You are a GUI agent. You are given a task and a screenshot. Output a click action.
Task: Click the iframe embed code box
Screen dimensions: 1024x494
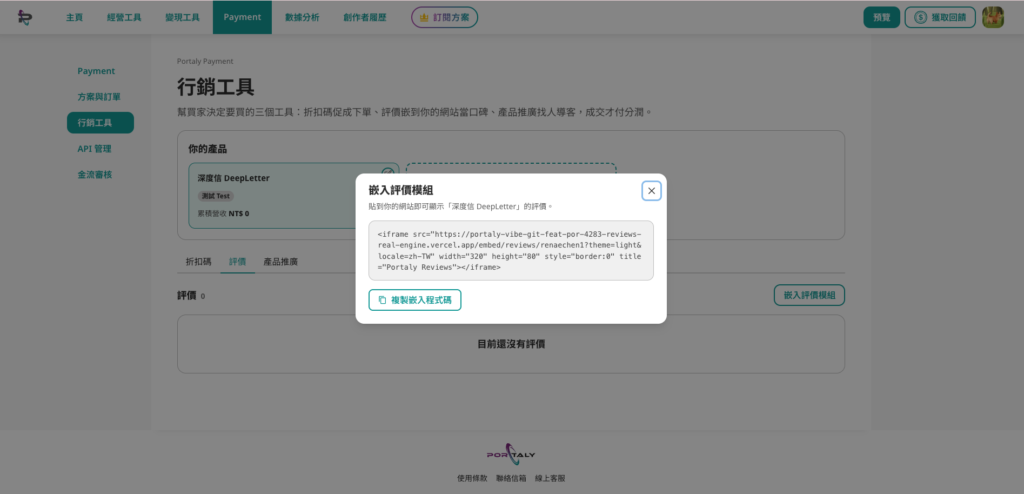511,250
